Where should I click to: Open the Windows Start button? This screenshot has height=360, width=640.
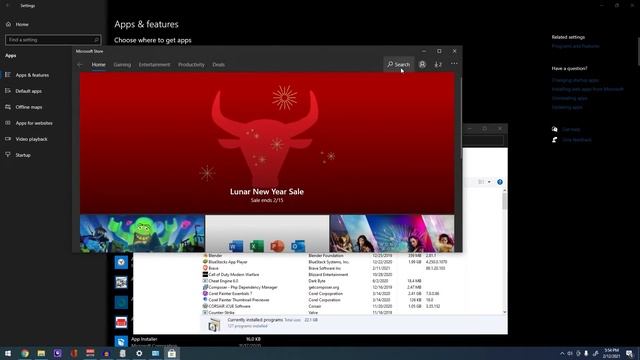click(x=8, y=353)
